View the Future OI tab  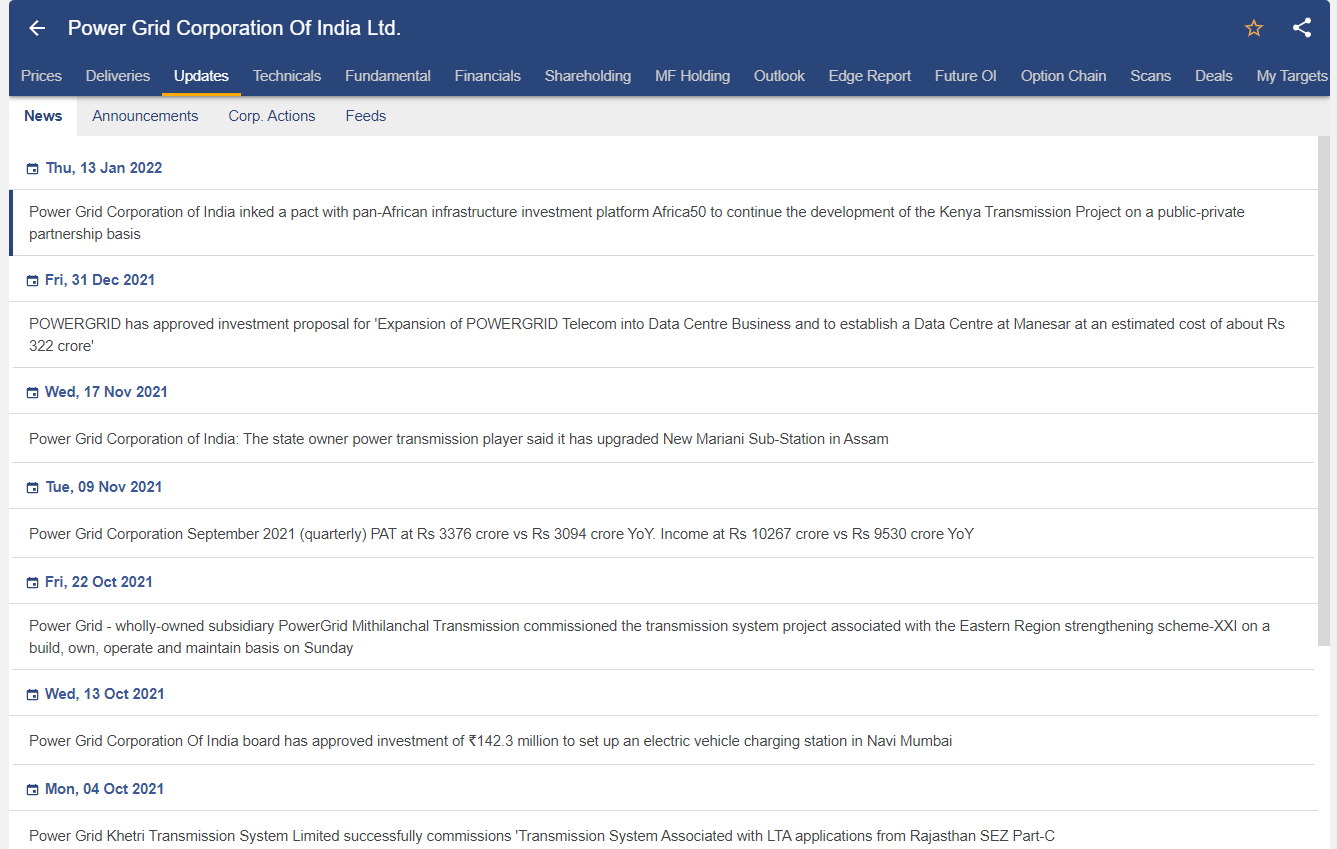(x=966, y=76)
